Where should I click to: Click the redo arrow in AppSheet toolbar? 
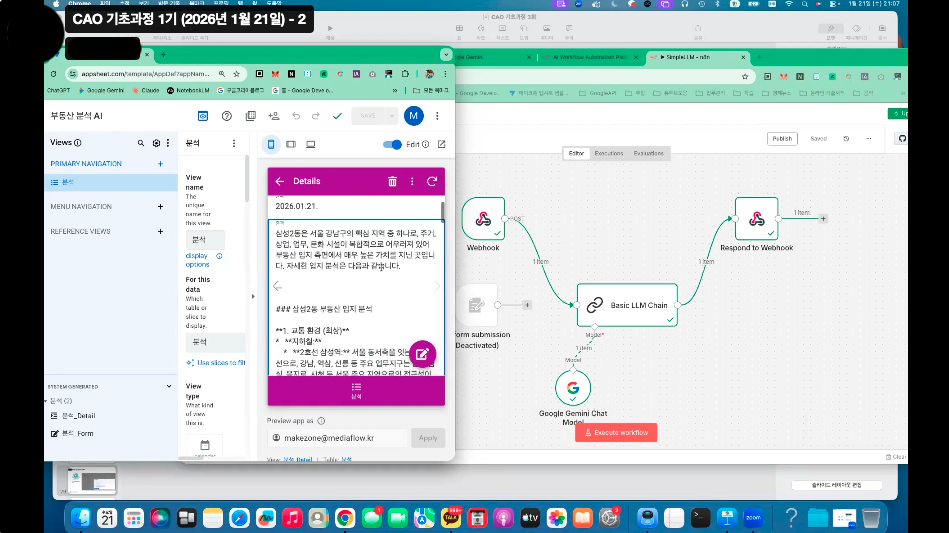click(x=315, y=116)
